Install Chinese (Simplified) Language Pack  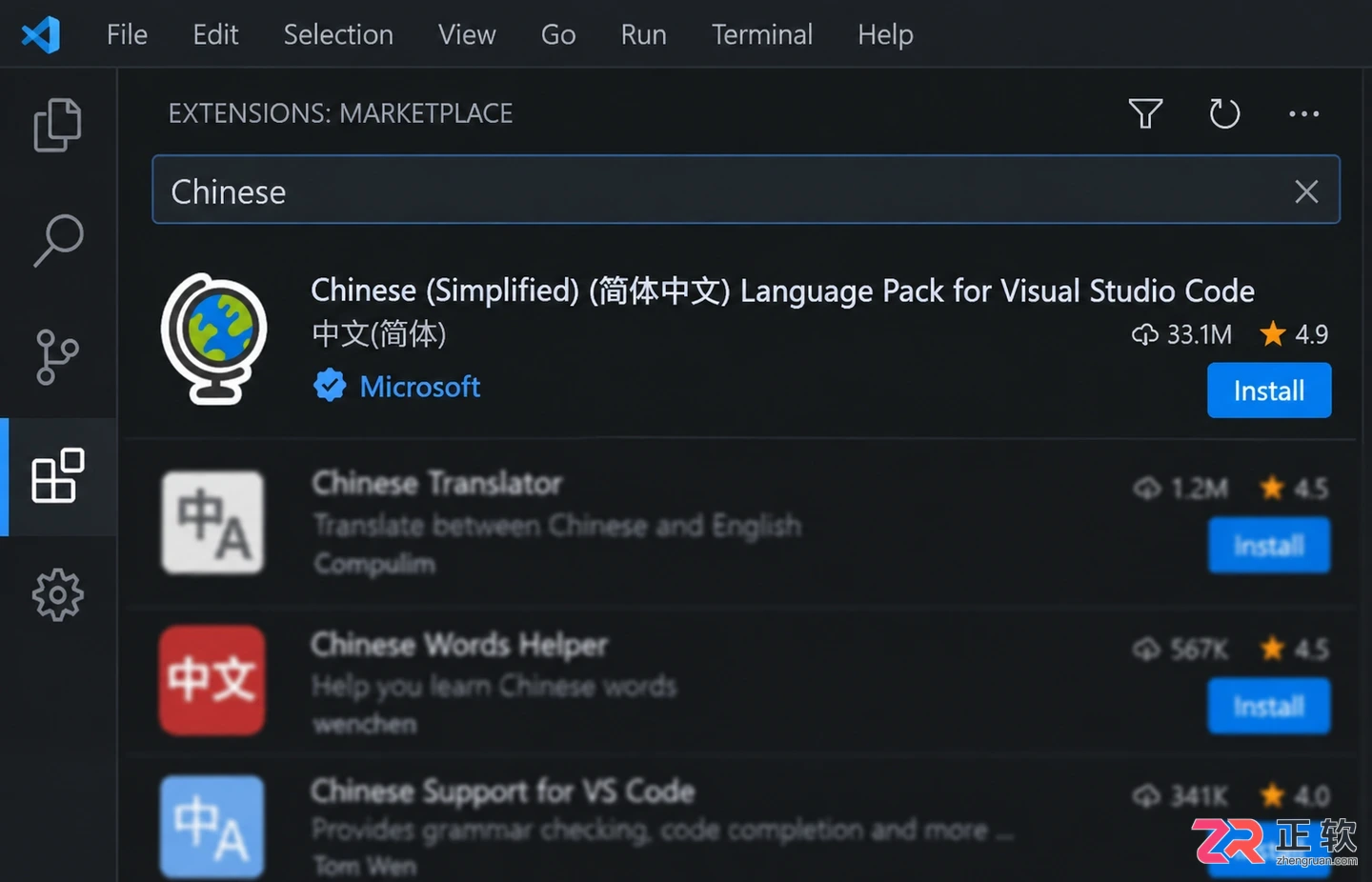[1269, 391]
